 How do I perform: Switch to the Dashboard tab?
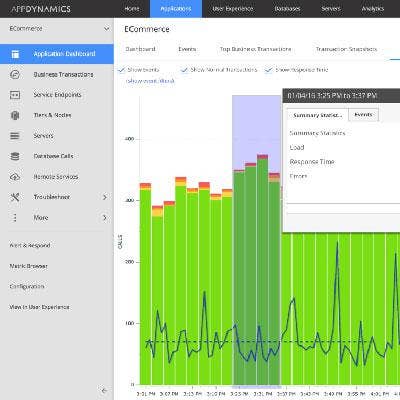pyautogui.click(x=140, y=49)
